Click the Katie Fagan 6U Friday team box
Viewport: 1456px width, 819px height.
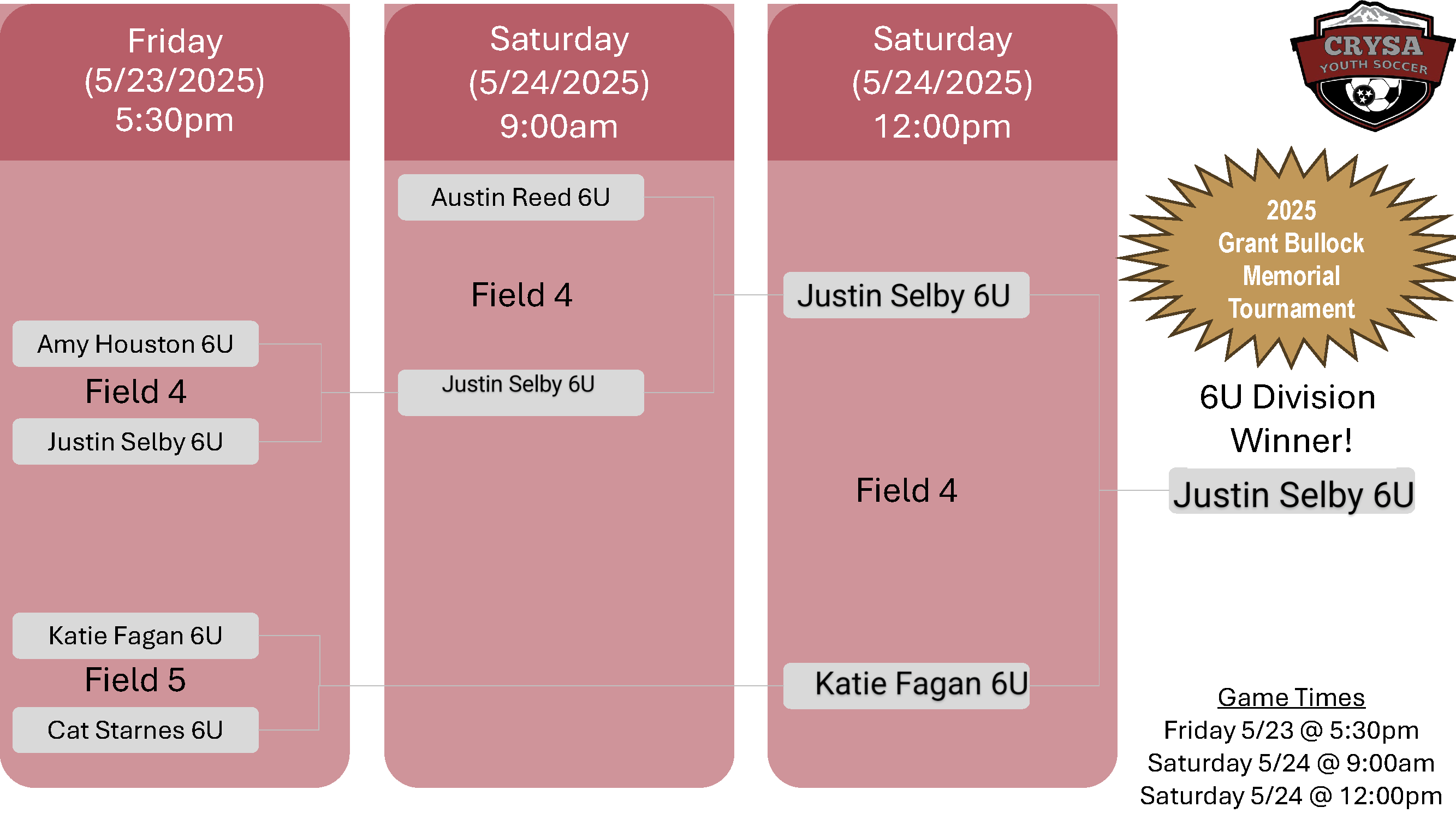(135, 637)
